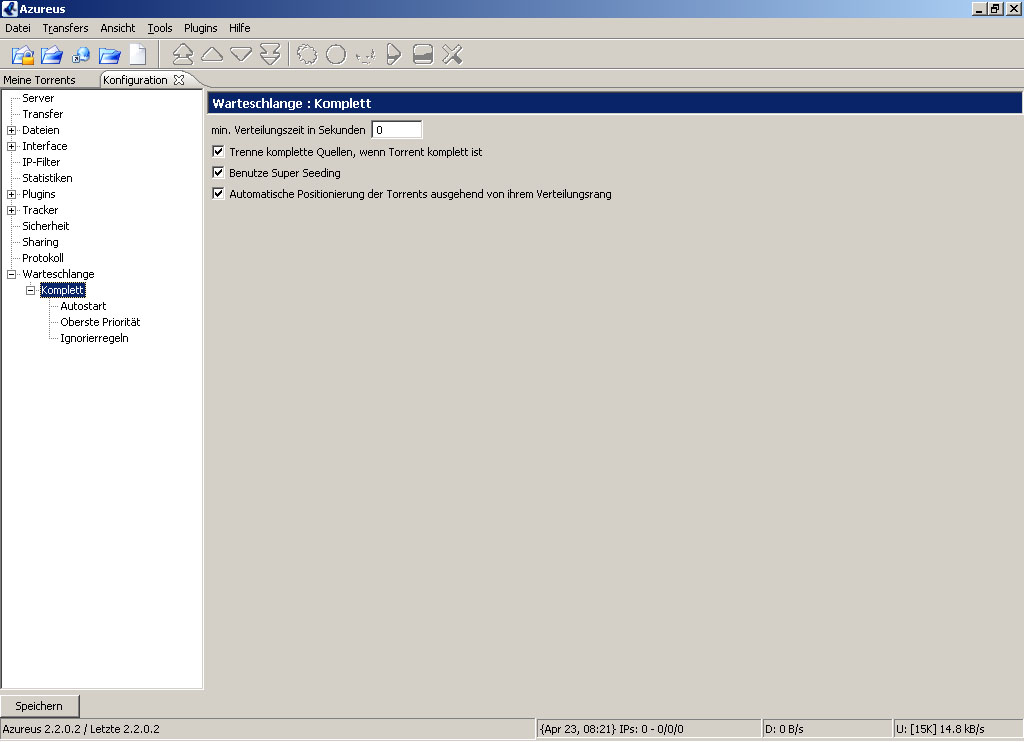Click the jagged circle toolbar icon

pyautogui.click(x=307, y=54)
